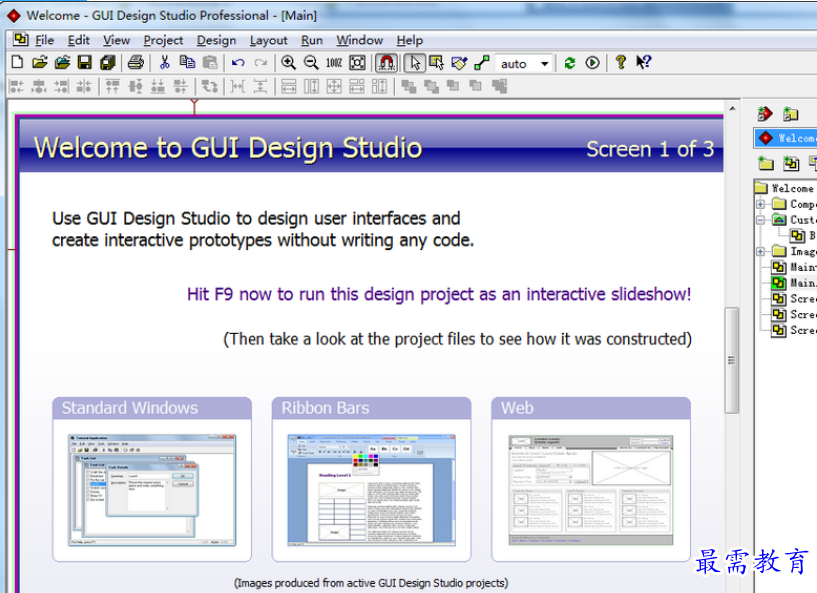This screenshot has height=593, width=817.
Task: Zoom out with the minus magnifier
Action: point(311,63)
